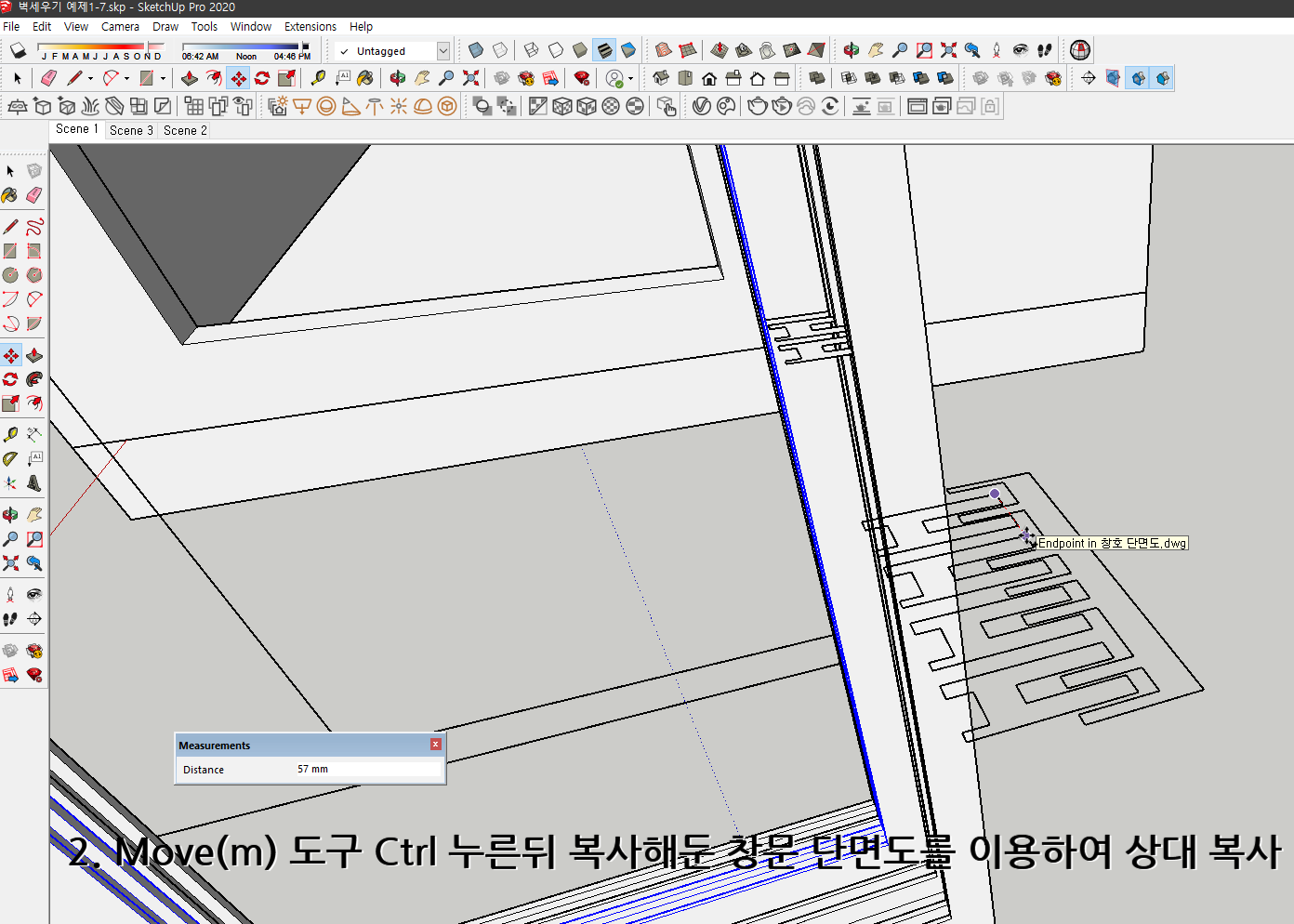Select the Eraser tool in the left toolbar
Screen dimensions: 1294x924
tap(34, 195)
